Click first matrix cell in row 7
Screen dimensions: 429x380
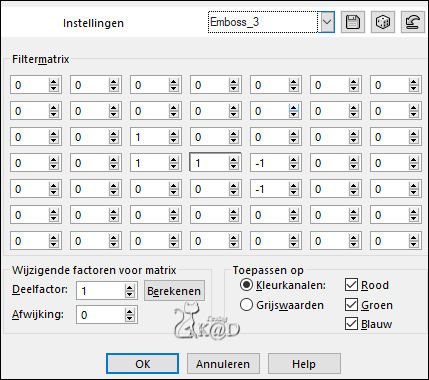30,241
